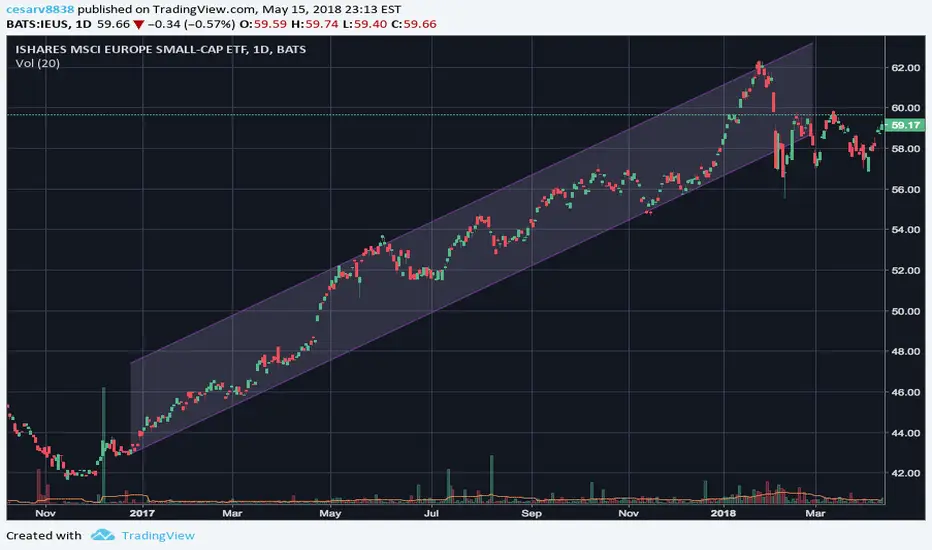
Task: Click the 42.00 price axis label
Action: [x=906, y=474]
